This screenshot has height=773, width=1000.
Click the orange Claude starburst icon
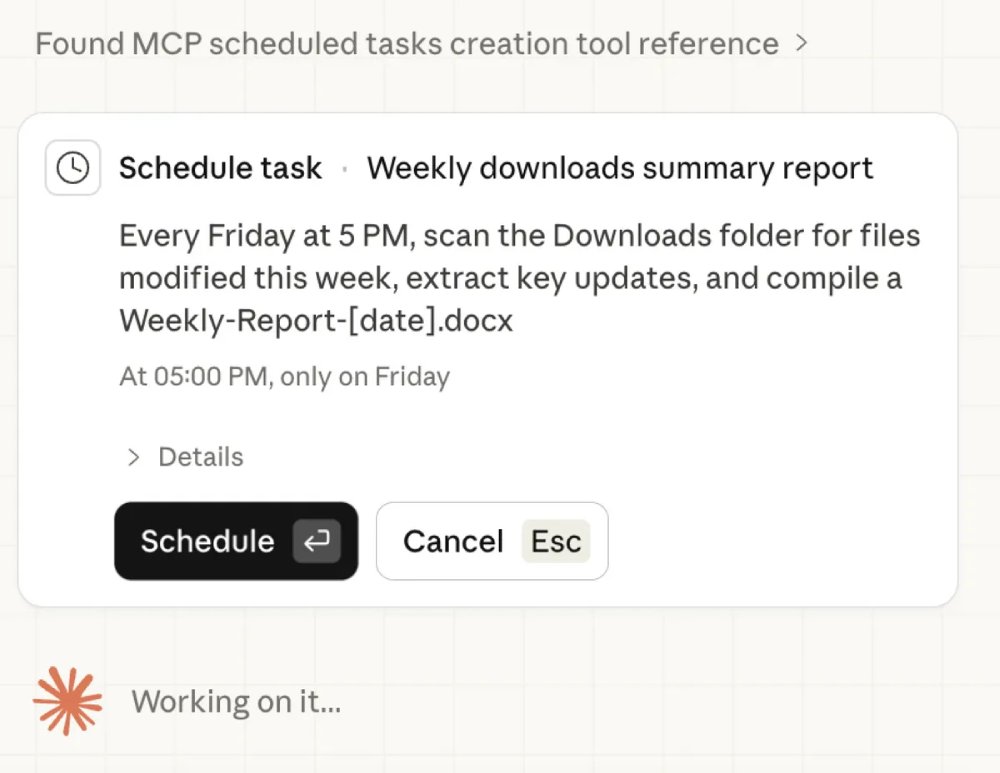pyautogui.click(x=68, y=701)
